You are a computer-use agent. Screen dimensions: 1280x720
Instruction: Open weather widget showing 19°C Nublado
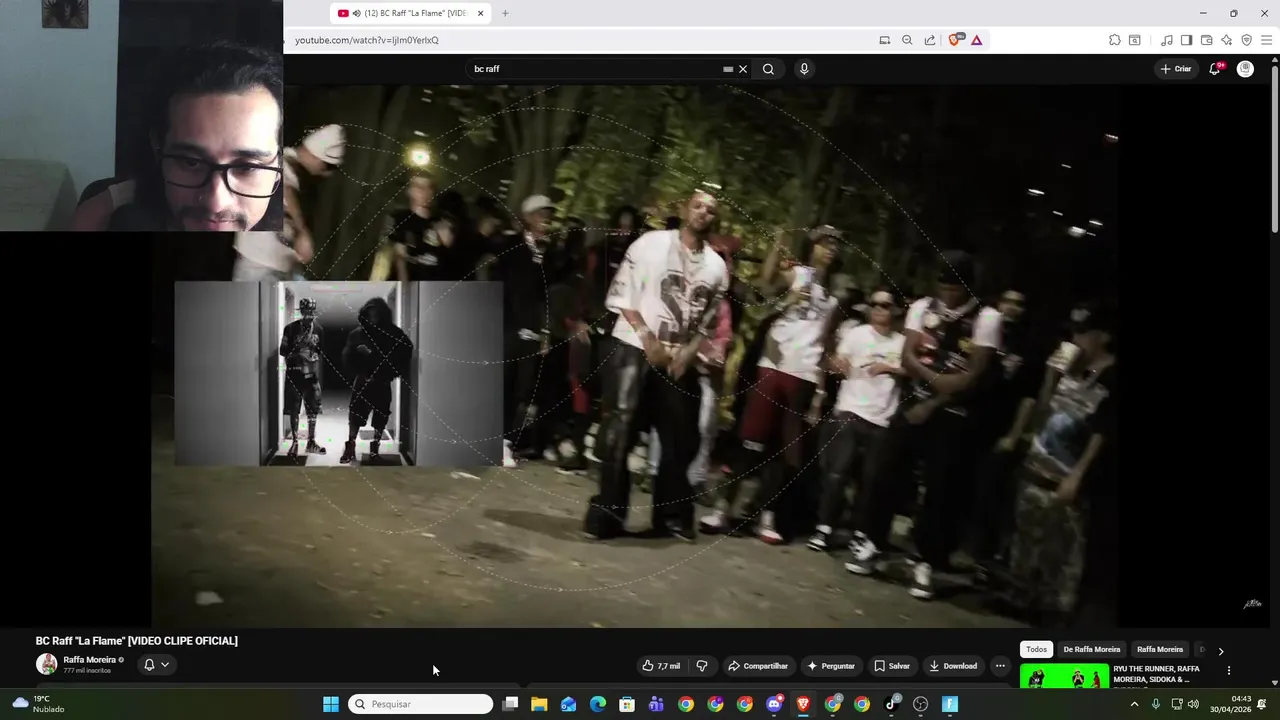38,704
